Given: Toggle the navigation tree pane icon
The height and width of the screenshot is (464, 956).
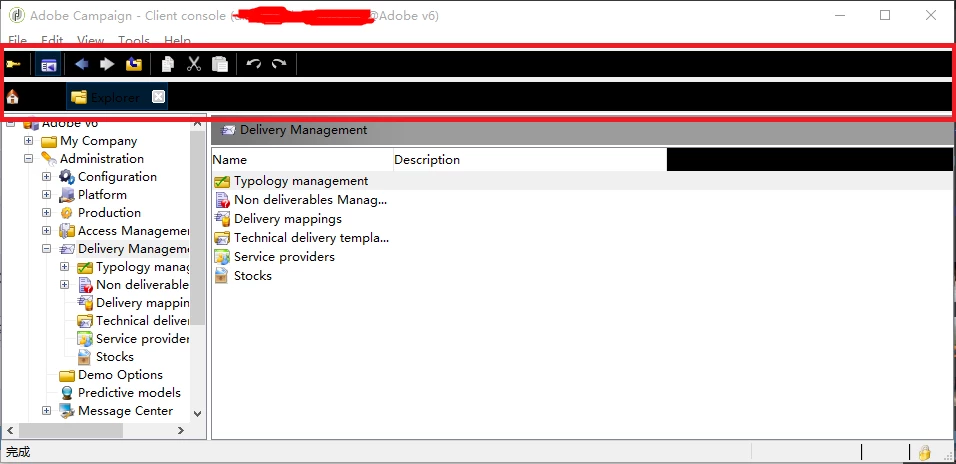Looking at the screenshot, I should (x=48, y=65).
